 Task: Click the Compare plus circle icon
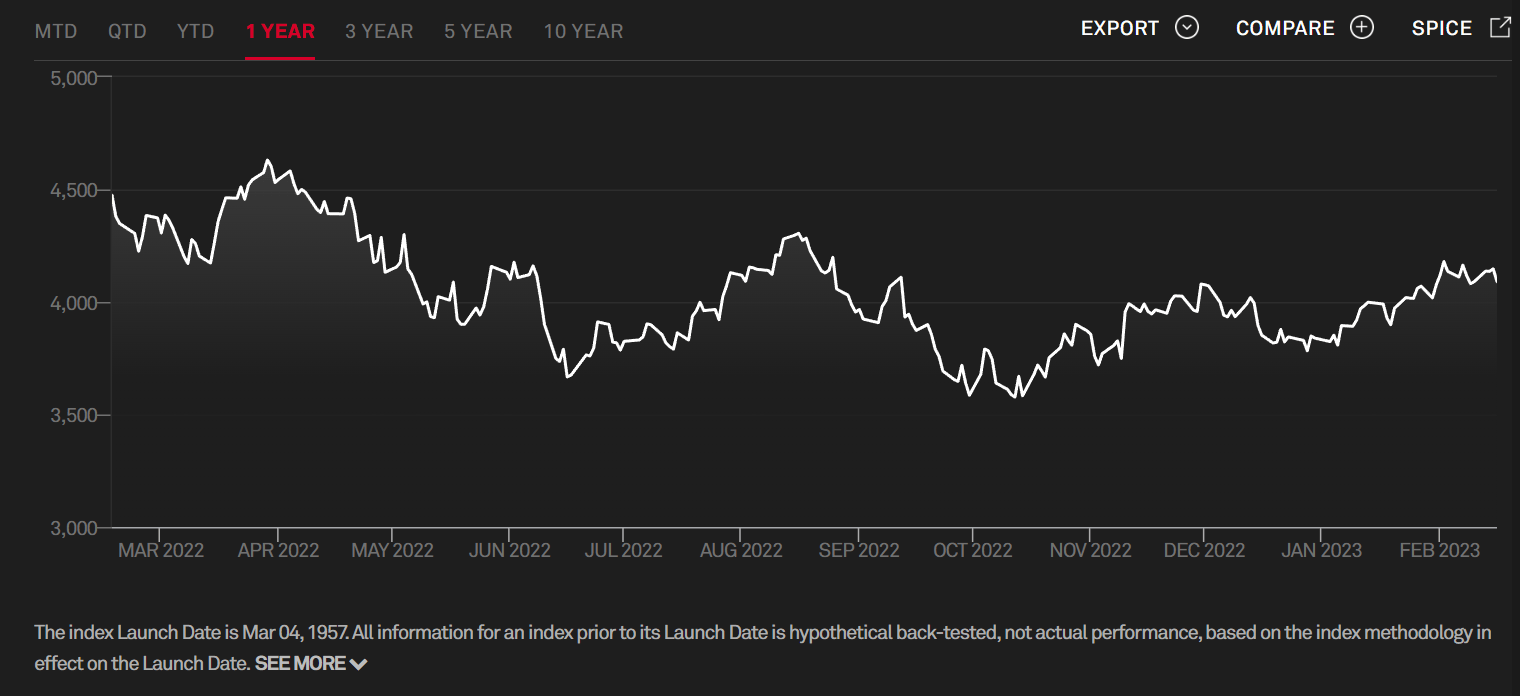[1362, 28]
